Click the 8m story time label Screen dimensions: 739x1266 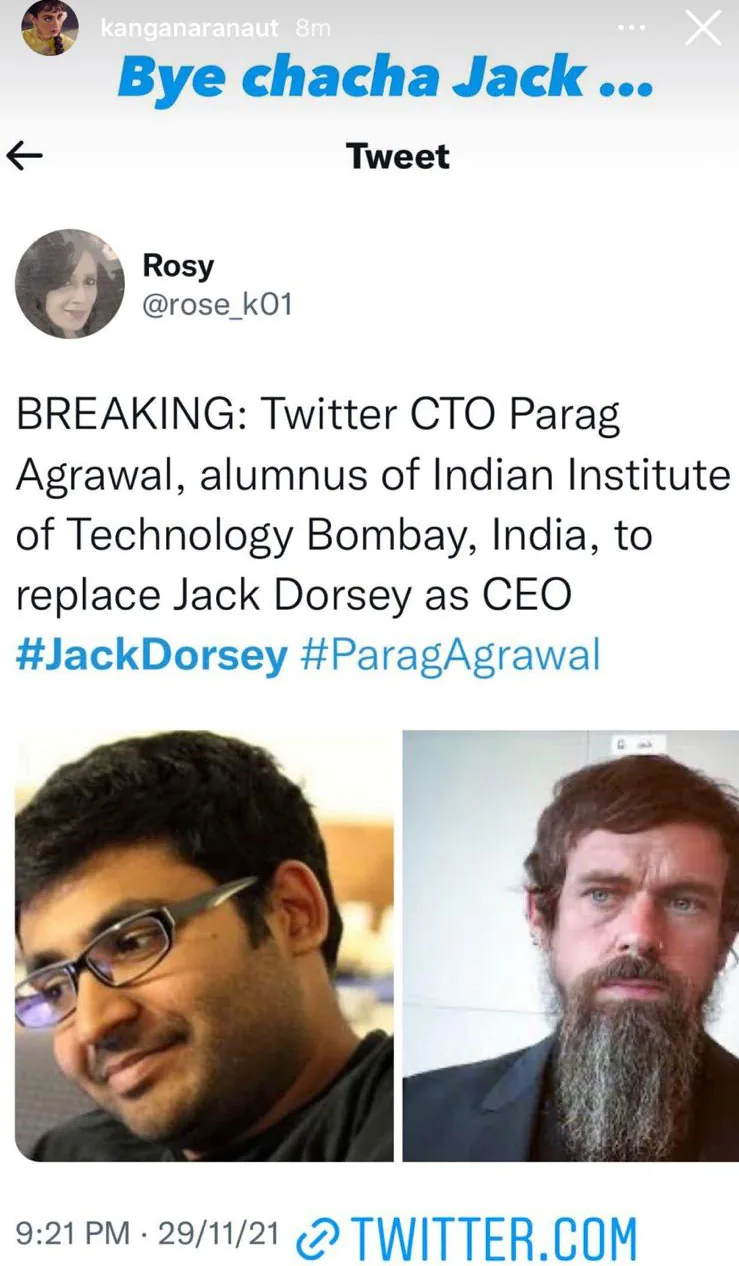click(313, 28)
